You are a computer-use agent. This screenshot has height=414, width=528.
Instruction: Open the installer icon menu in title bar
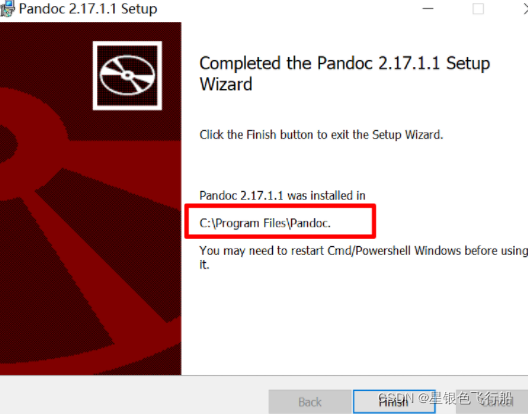click(7, 9)
